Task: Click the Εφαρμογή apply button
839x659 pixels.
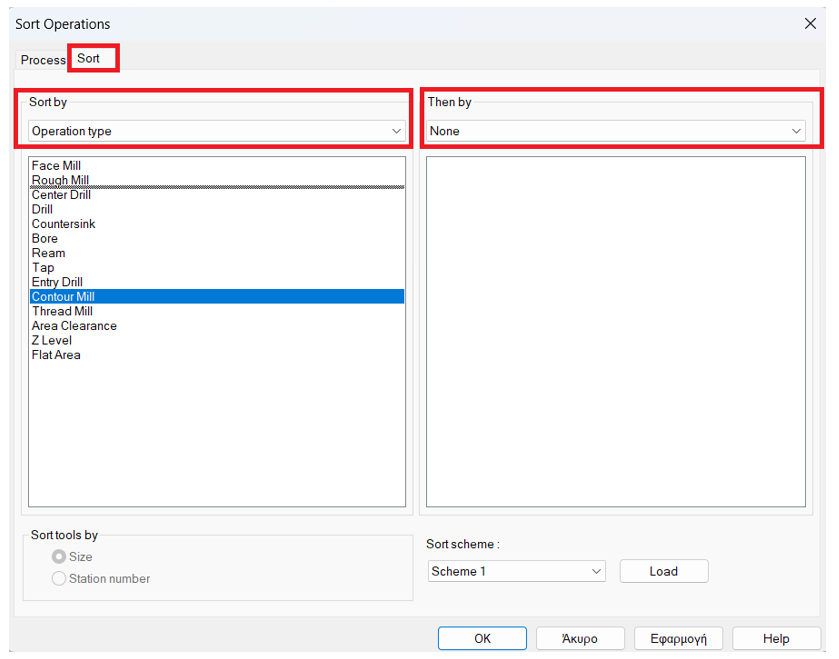Action: pos(679,639)
